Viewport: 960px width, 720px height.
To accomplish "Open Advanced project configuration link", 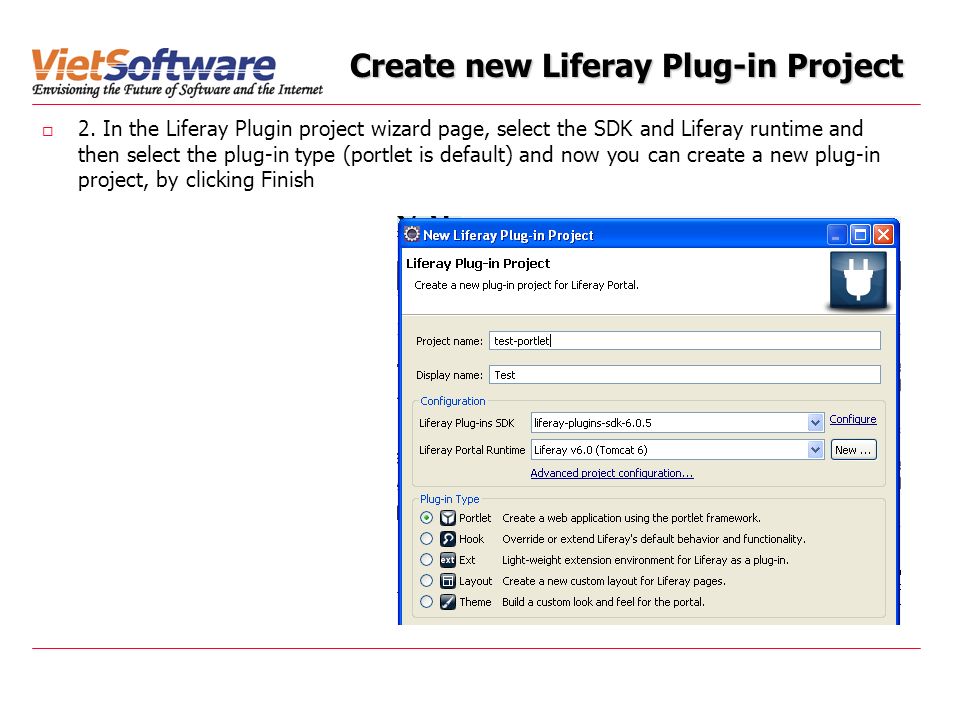I will (x=612, y=473).
